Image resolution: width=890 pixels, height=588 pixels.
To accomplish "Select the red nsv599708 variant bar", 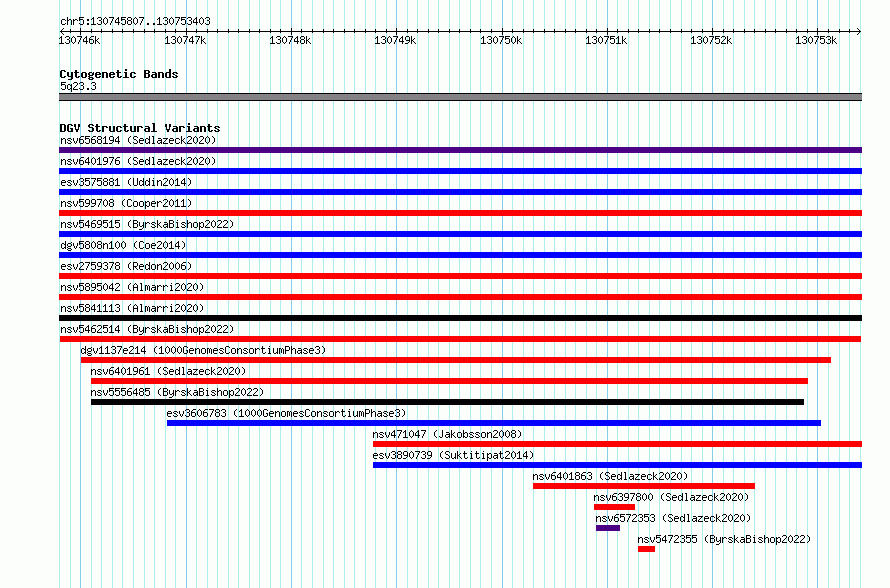I will tap(460, 213).
